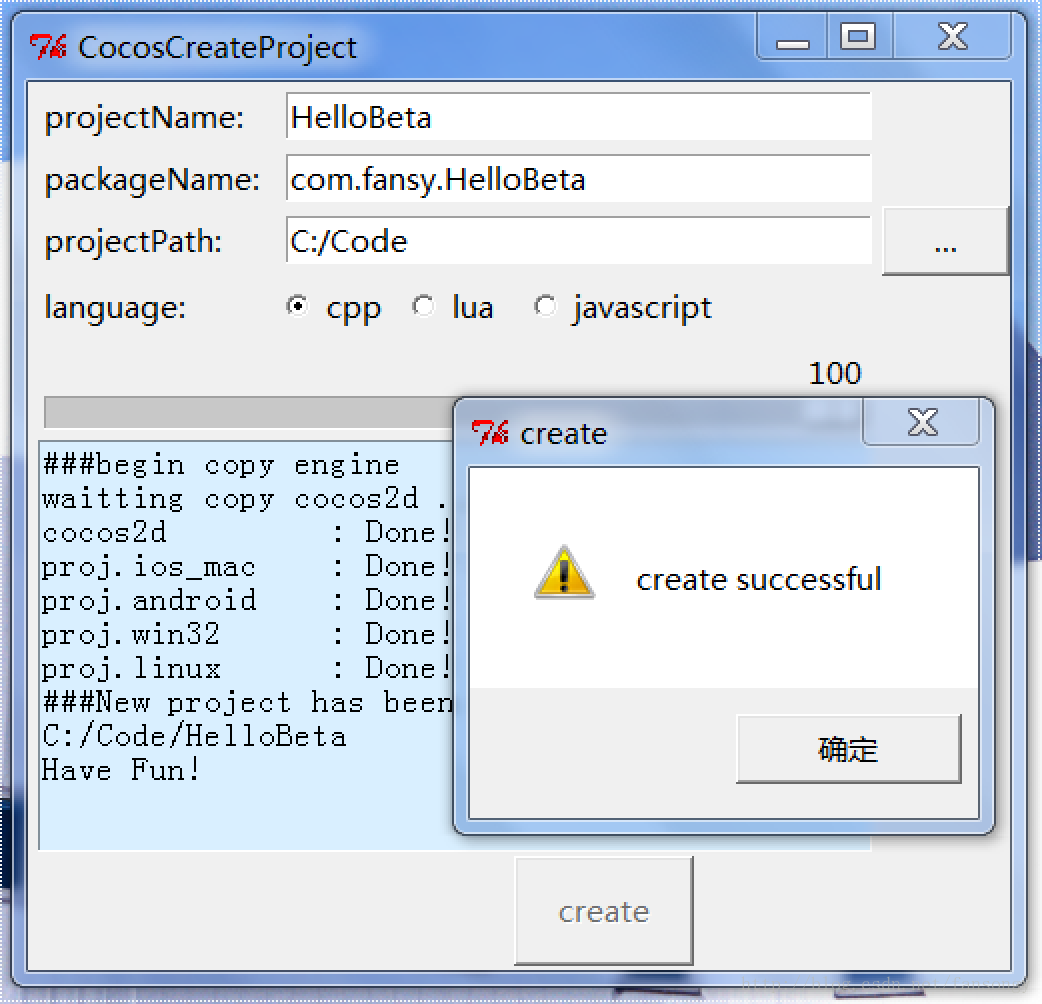Close the create dialog with X
1042x1004 pixels.
point(921,422)
